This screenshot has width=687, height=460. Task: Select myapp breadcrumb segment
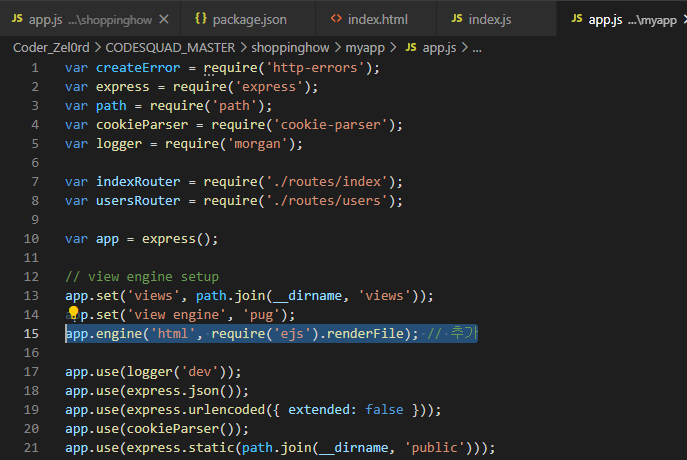click(365, 47)
